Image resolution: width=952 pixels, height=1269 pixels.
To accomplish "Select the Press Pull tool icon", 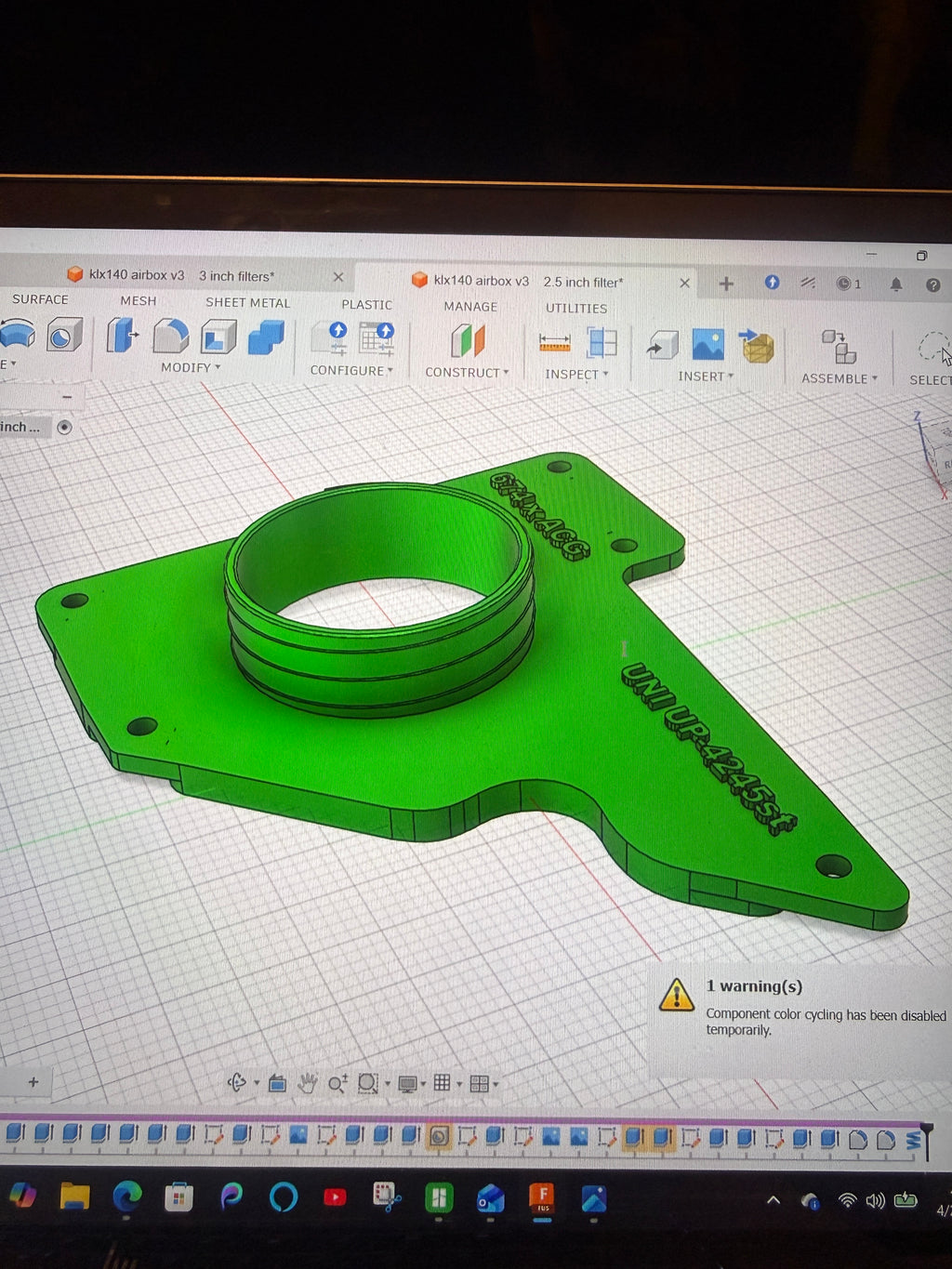I will coord(121,336).
